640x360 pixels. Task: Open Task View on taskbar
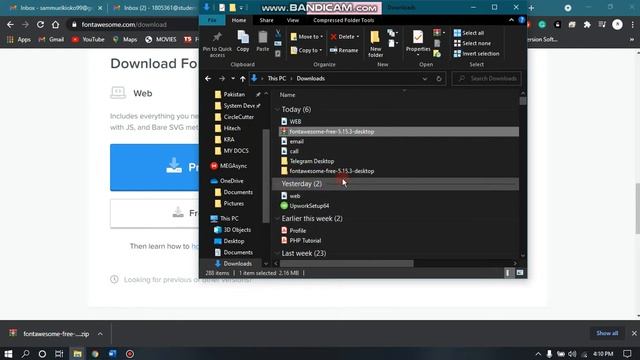coord(59,353)
